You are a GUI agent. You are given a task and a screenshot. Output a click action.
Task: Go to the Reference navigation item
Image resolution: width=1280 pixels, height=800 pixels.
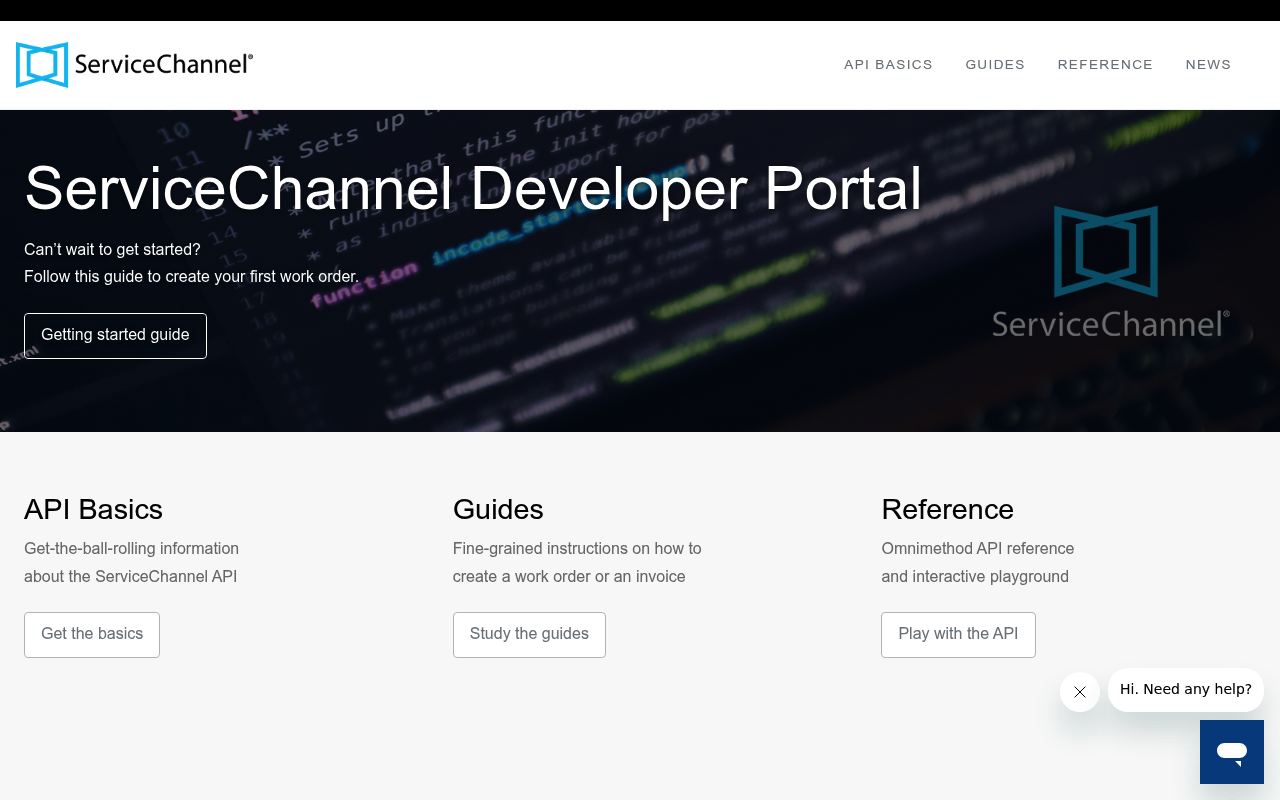pyautogui.click(x=1105, y=65)
